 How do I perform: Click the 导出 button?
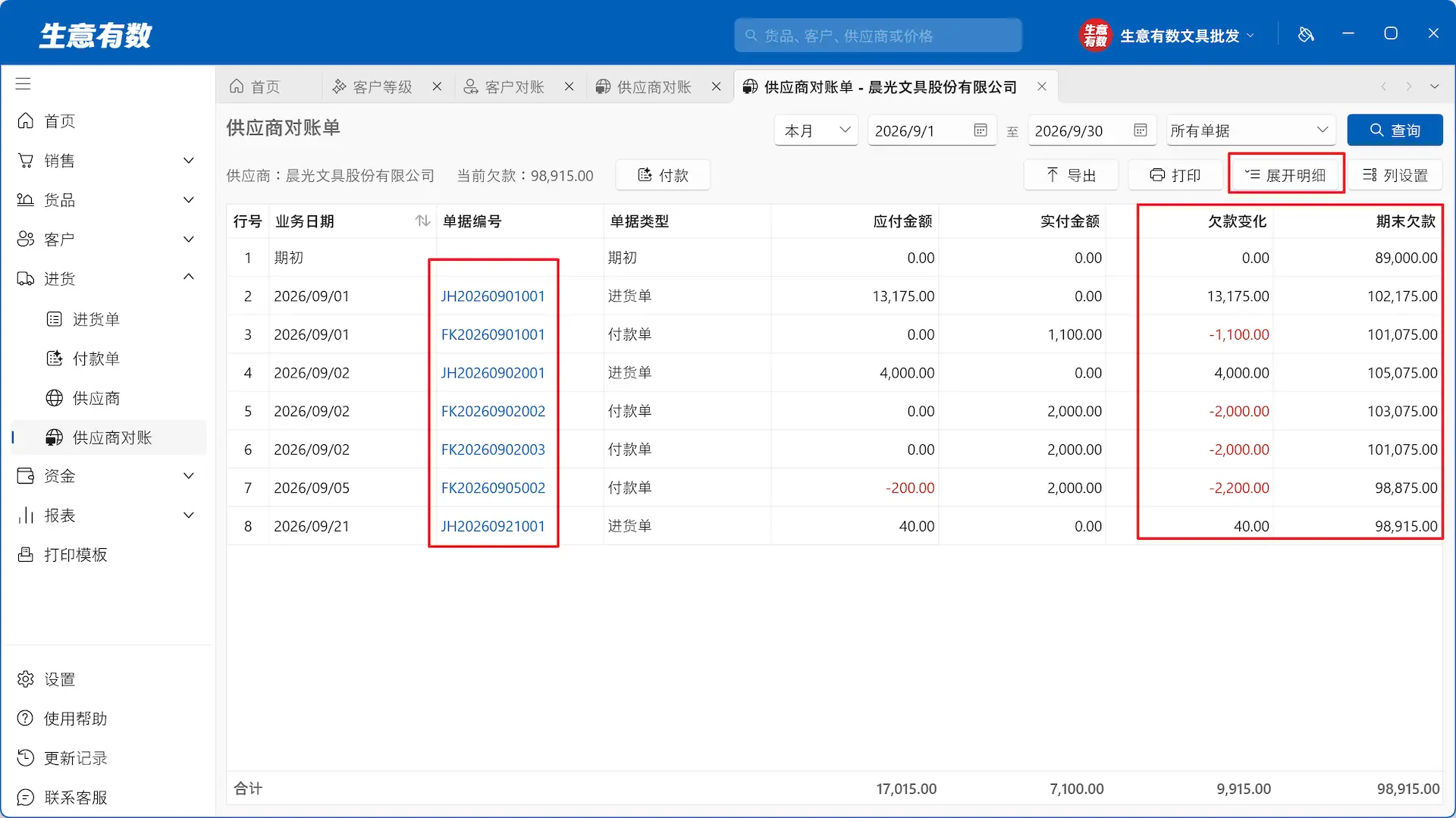coord(1071,175)
